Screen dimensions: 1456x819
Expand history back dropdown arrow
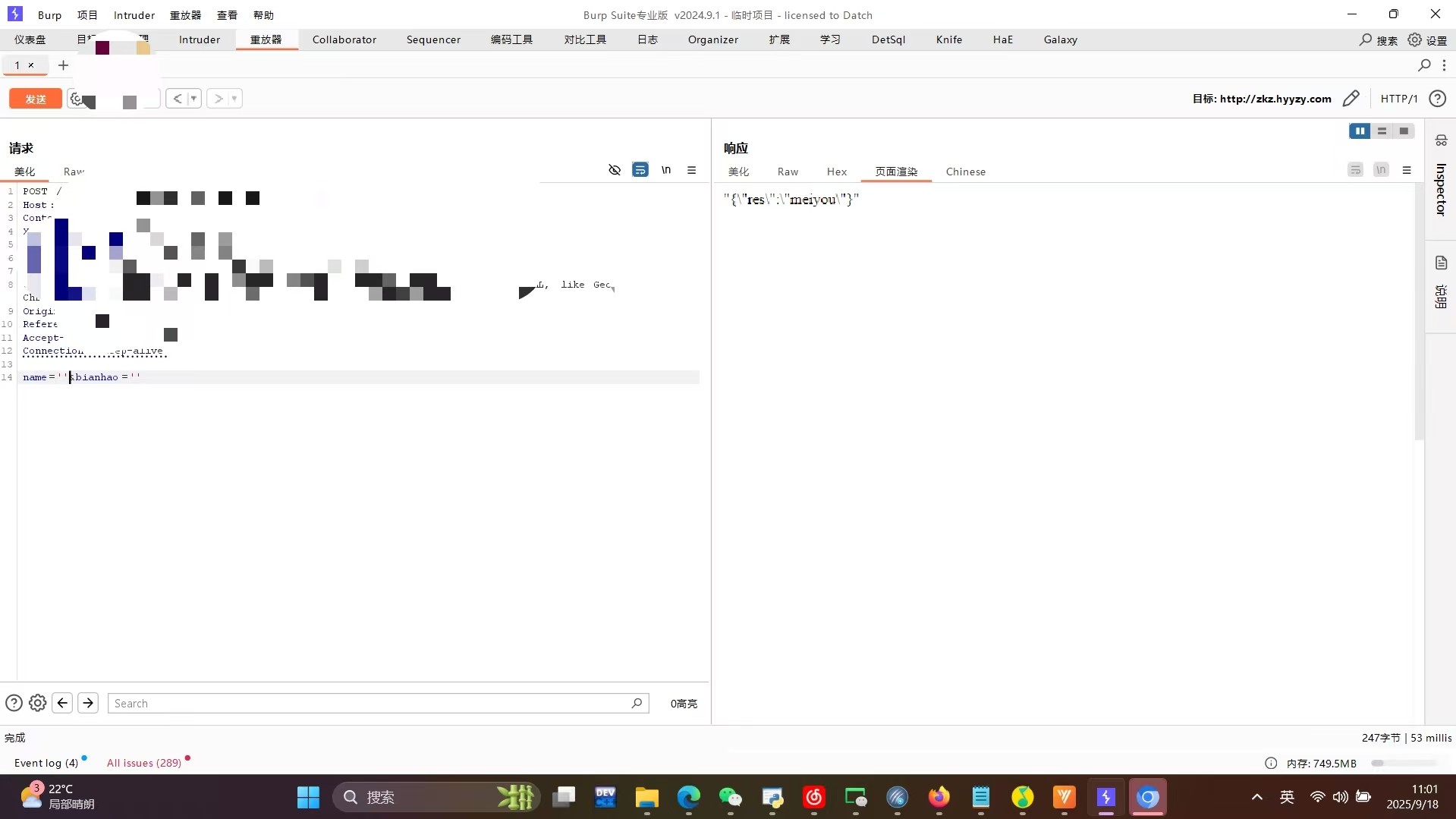tap(194, 99)
